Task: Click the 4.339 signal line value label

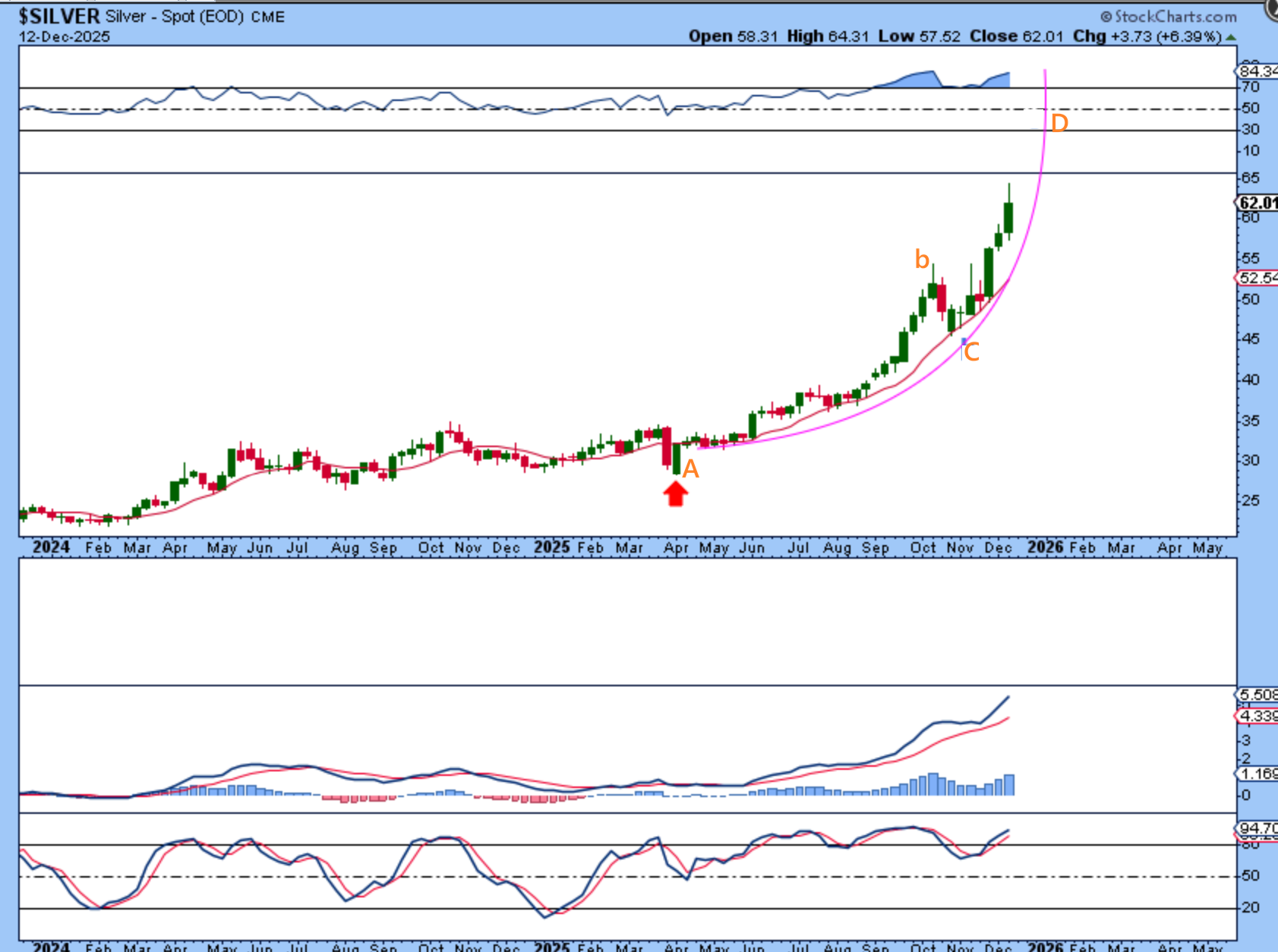Action: click(x=1257, y=716)
